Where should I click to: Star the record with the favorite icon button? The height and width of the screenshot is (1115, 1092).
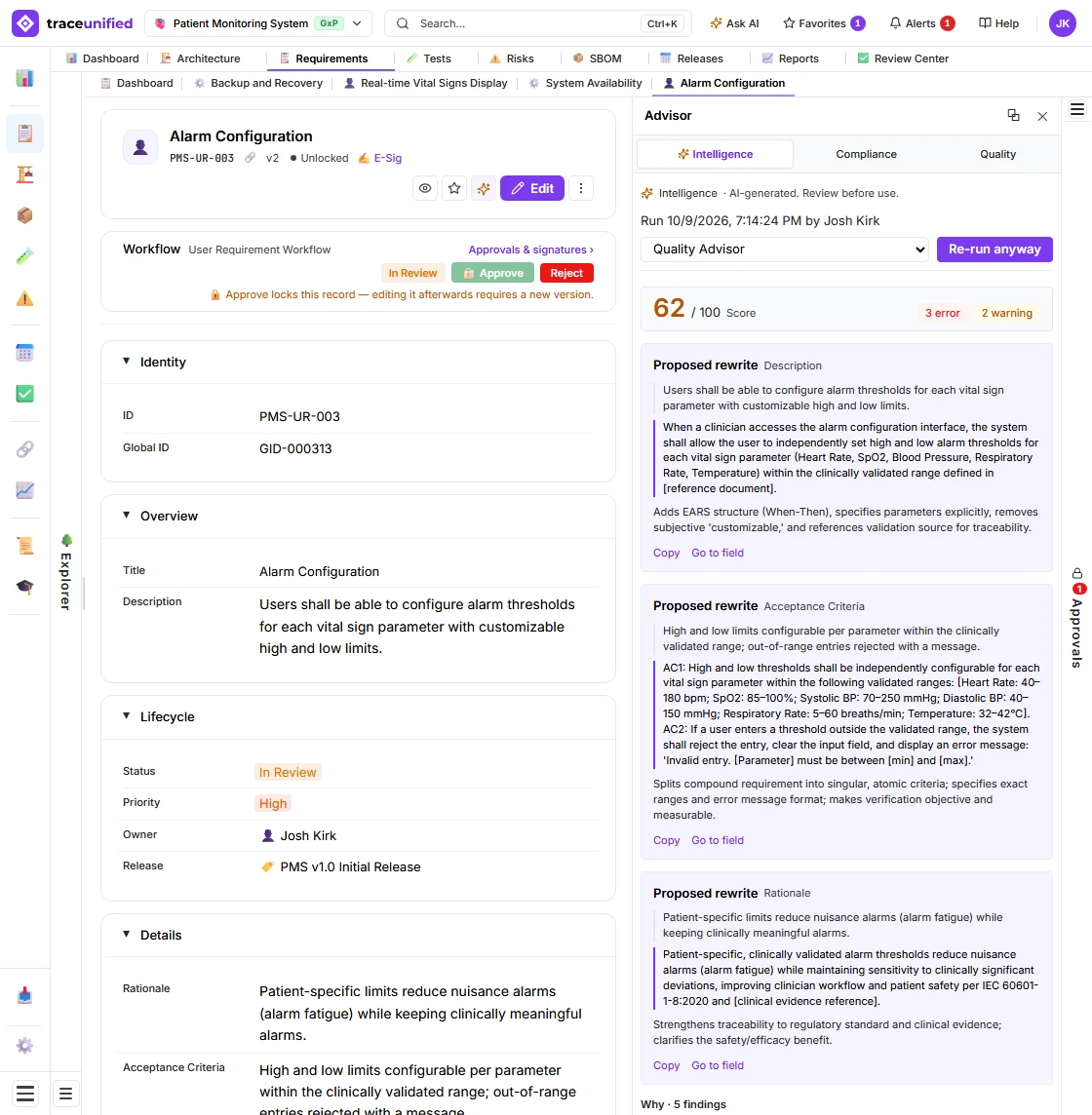454,188
